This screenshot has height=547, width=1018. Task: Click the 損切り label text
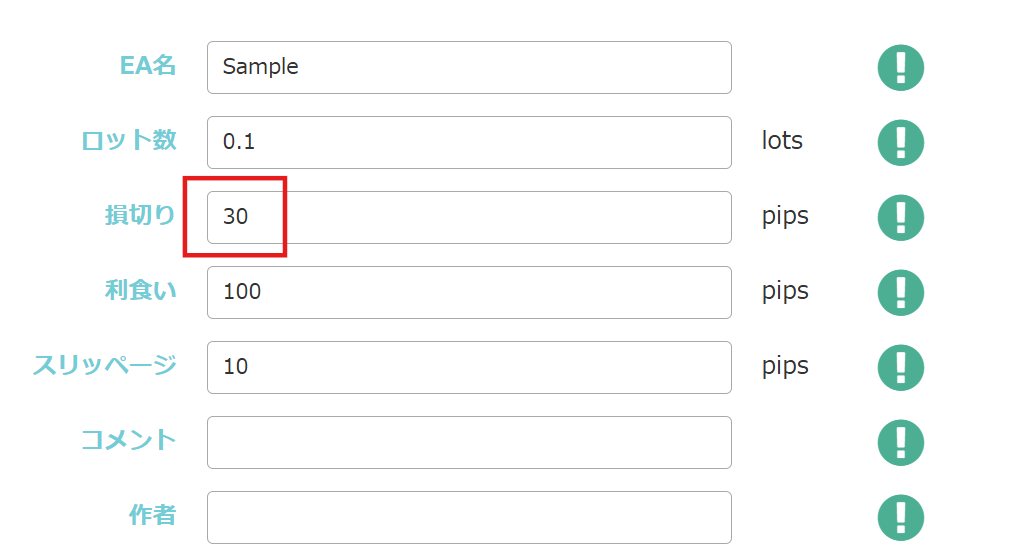point(140,215)
